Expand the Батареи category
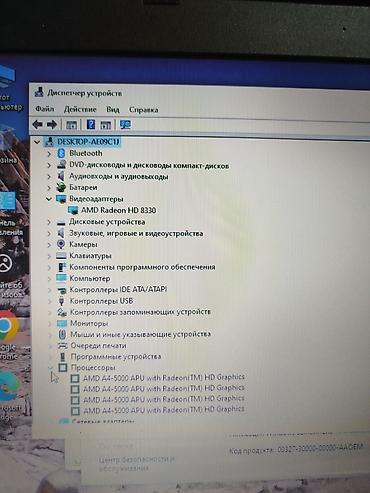This screenshot has height=493, width=370. (49, 188)
